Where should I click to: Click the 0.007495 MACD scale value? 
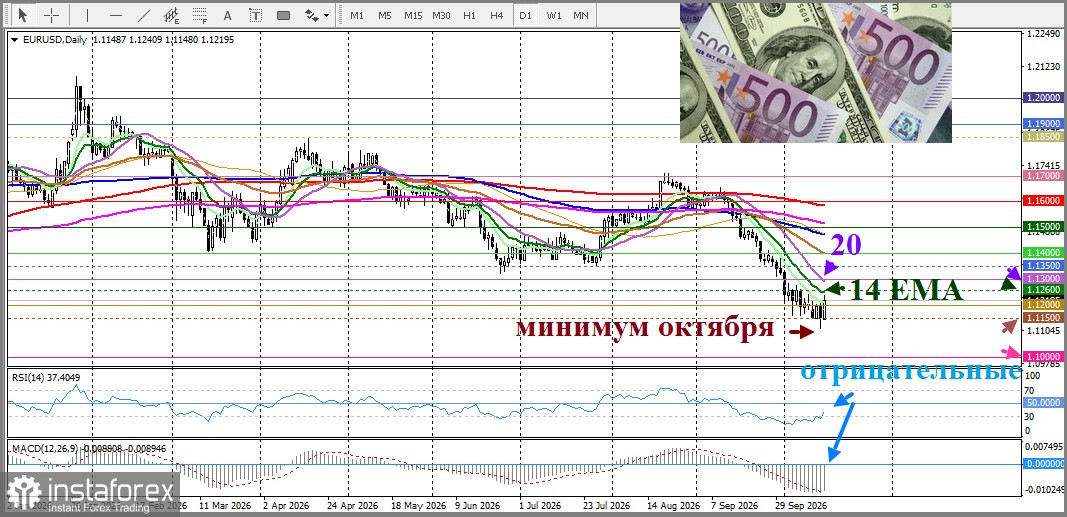1045,447
